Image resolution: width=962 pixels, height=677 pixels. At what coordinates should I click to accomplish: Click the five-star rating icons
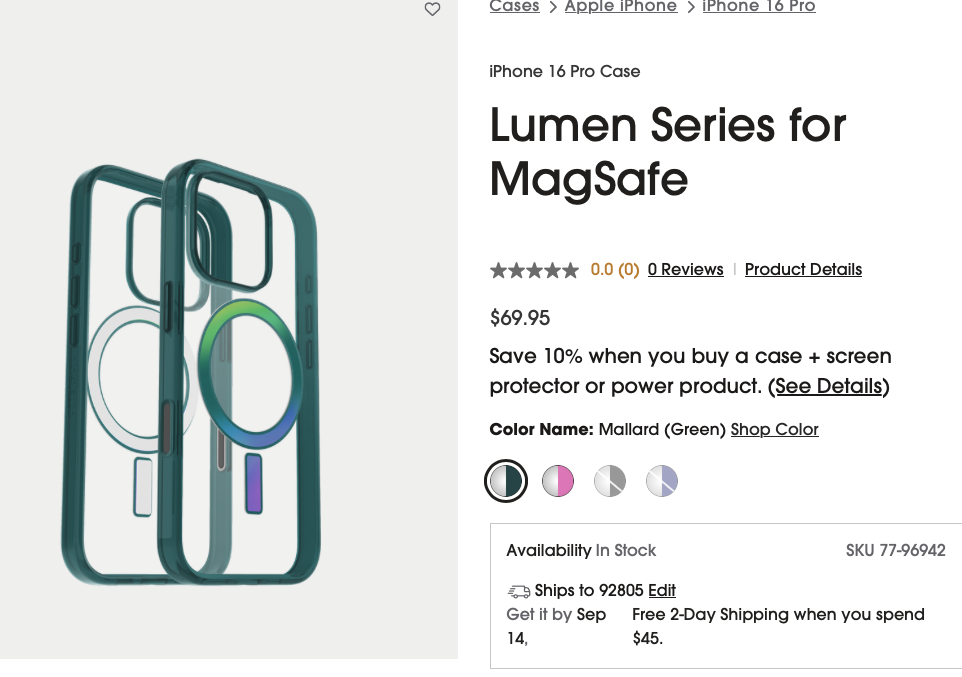coord(534,270)
